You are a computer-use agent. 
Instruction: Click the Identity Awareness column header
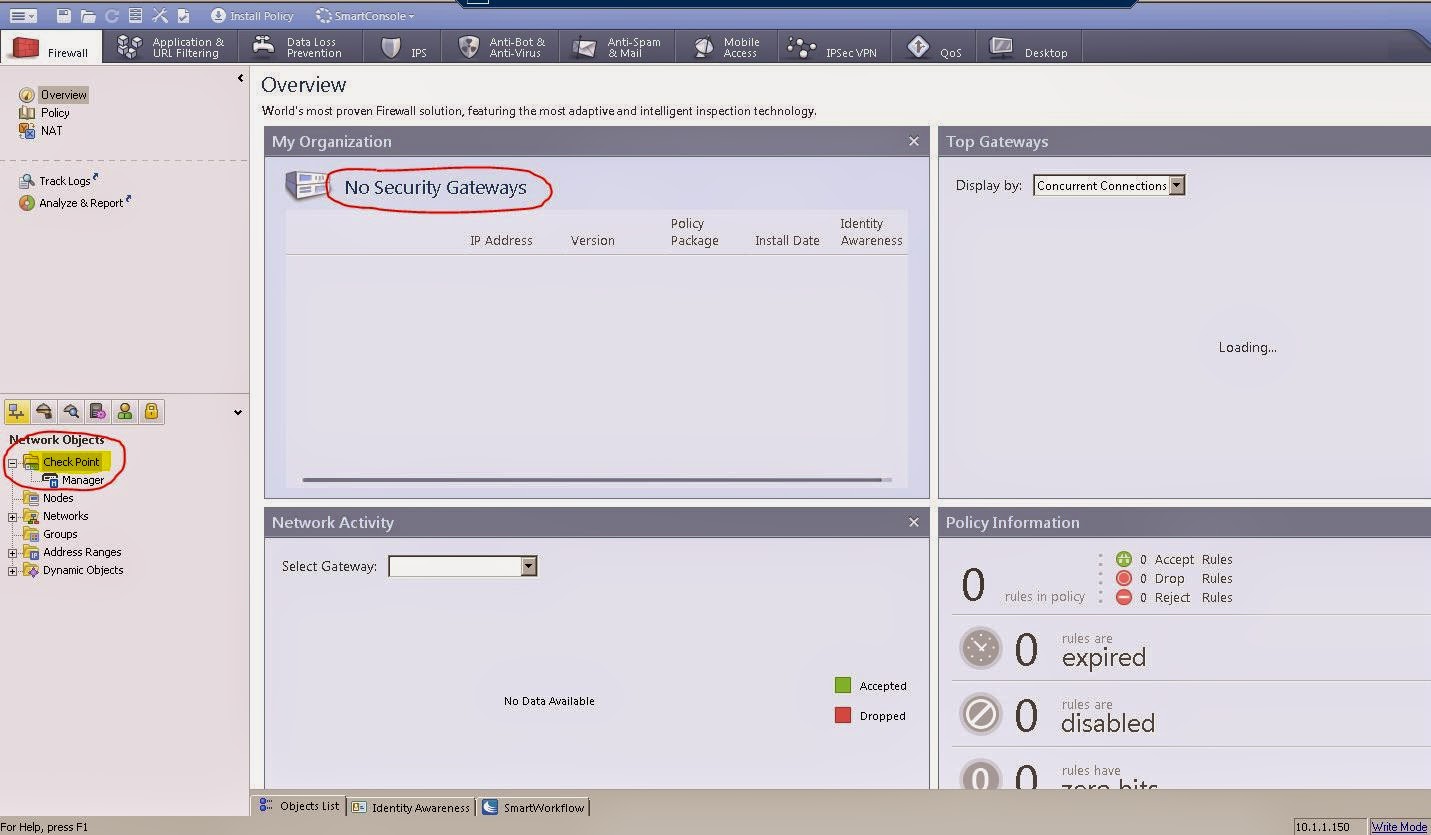tap(871, 232)
